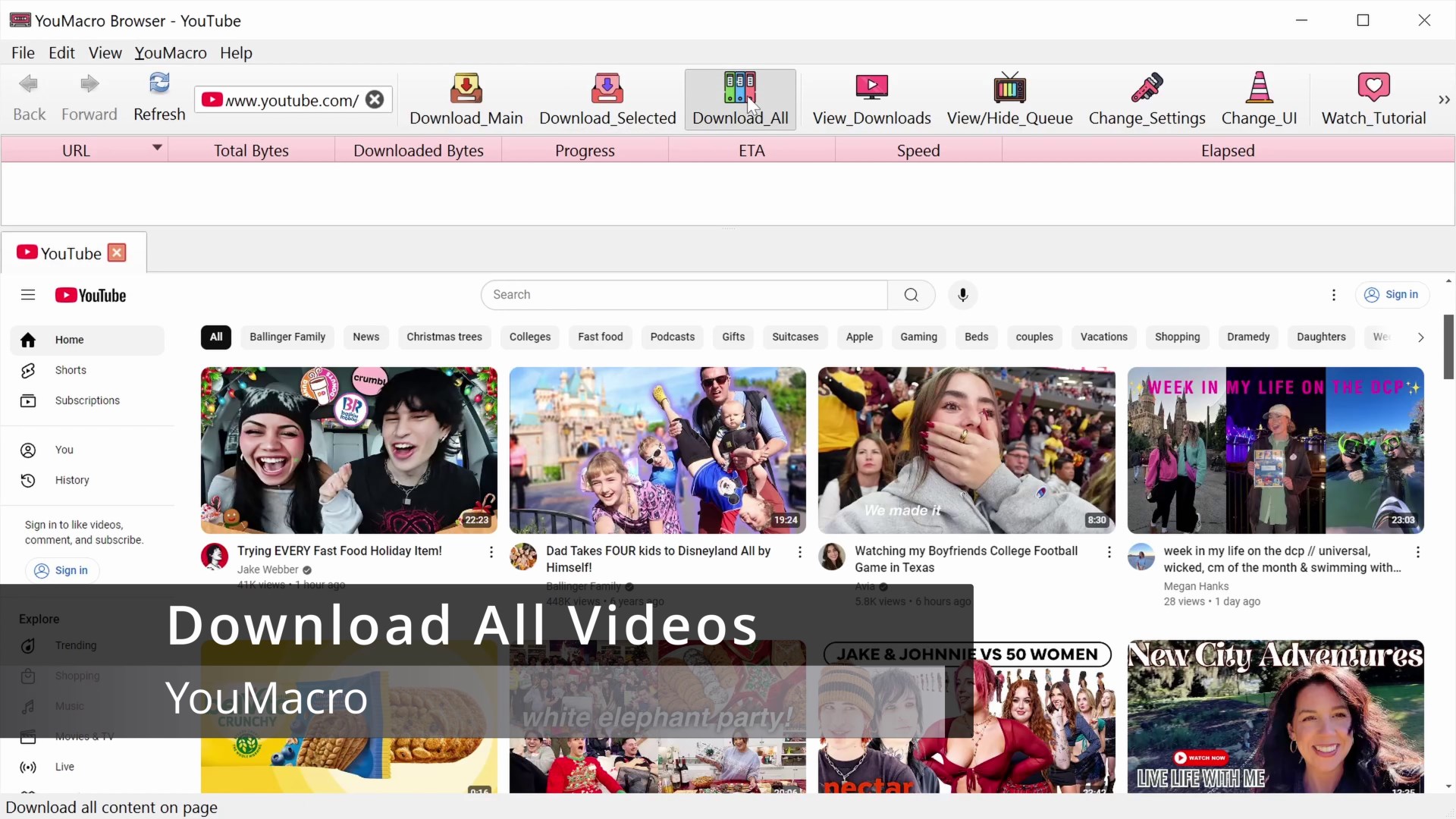The image size is (1456, 819).
Task: Sign in to YouTube
Action: pyautogui.click(x=1392, y=295)
